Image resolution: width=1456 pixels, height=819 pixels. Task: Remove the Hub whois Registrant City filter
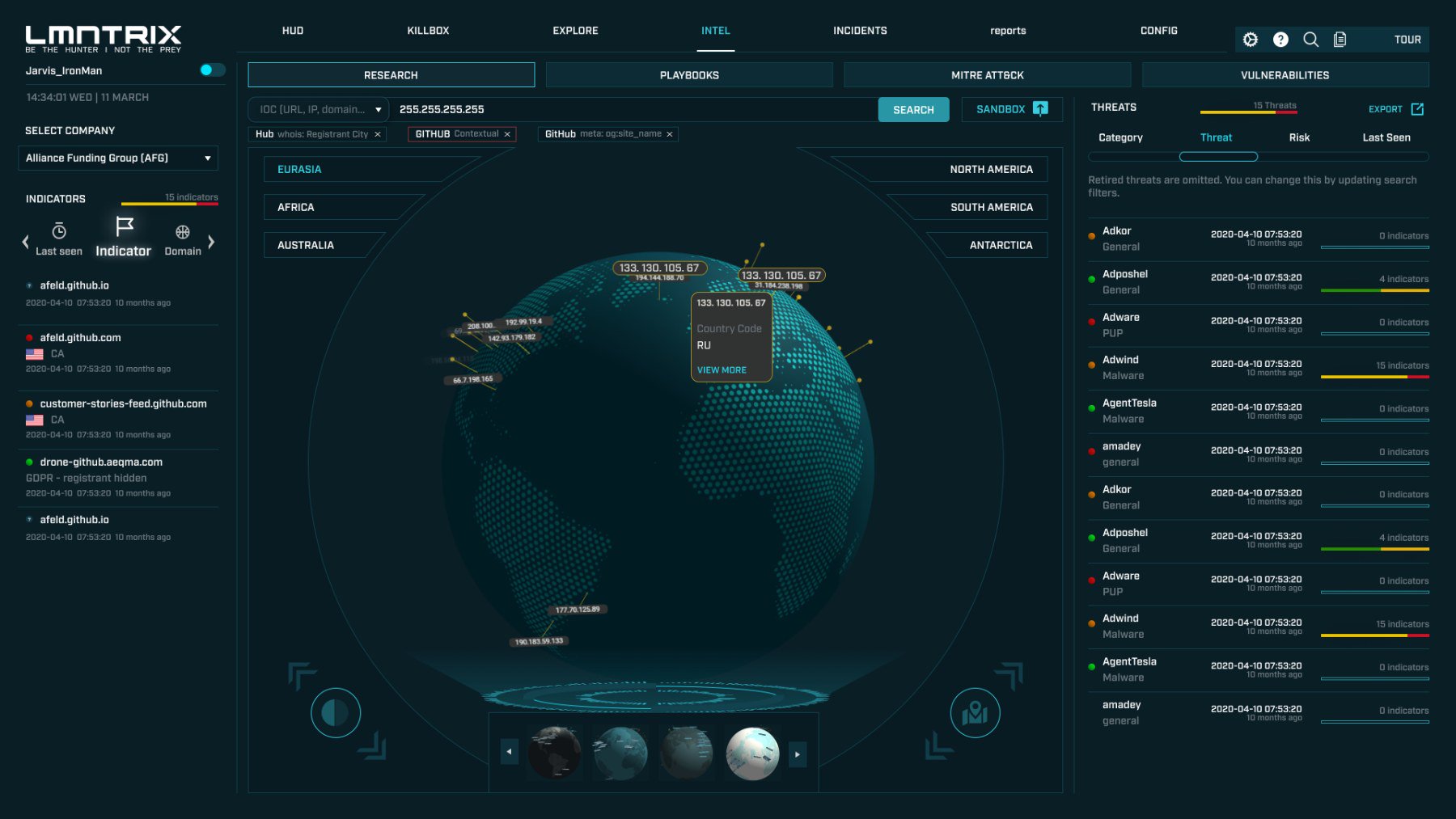point(377,134)
